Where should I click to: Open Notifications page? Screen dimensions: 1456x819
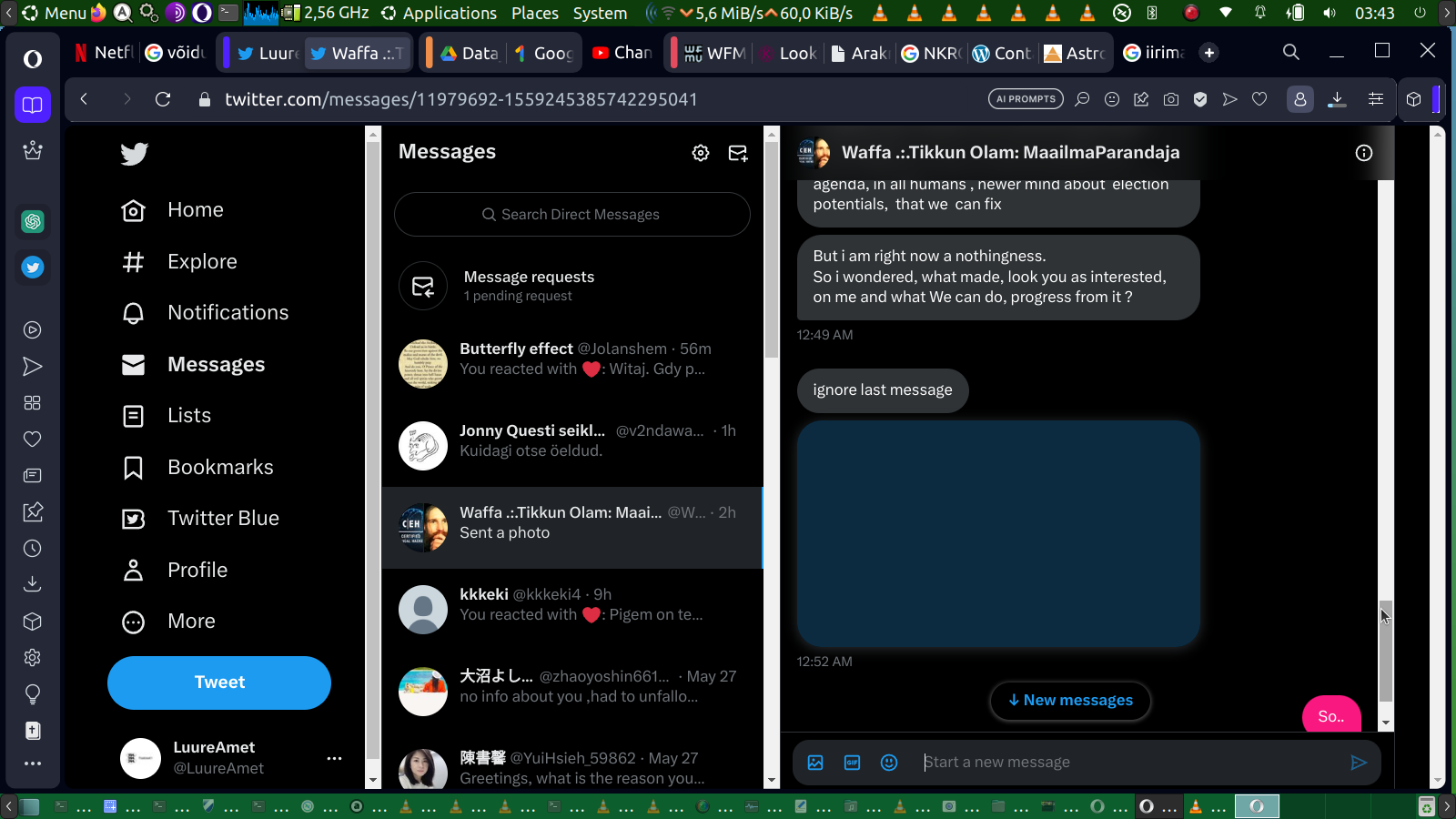point(206,313)
